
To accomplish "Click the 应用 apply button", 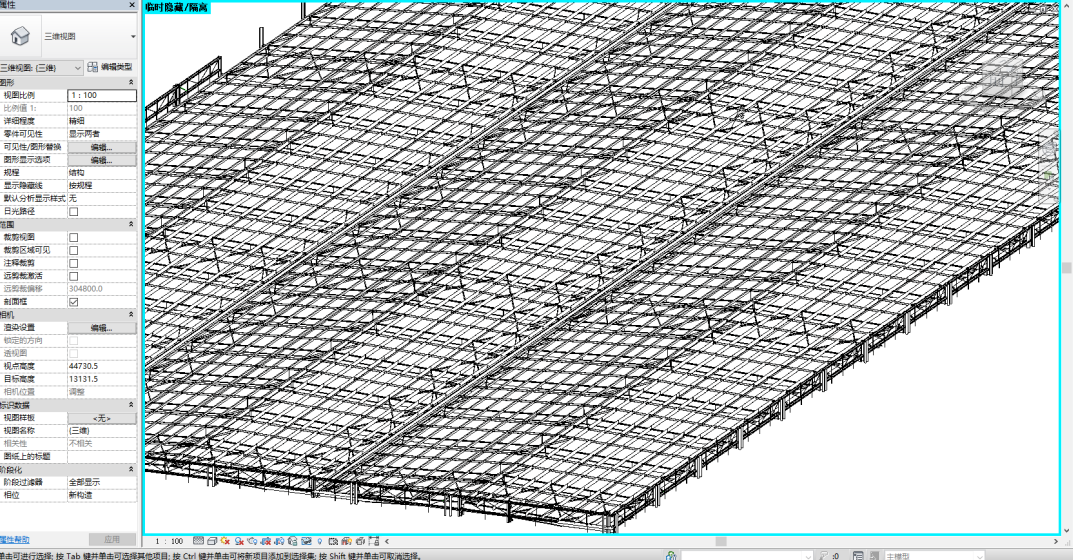I will tap(112, 539).
